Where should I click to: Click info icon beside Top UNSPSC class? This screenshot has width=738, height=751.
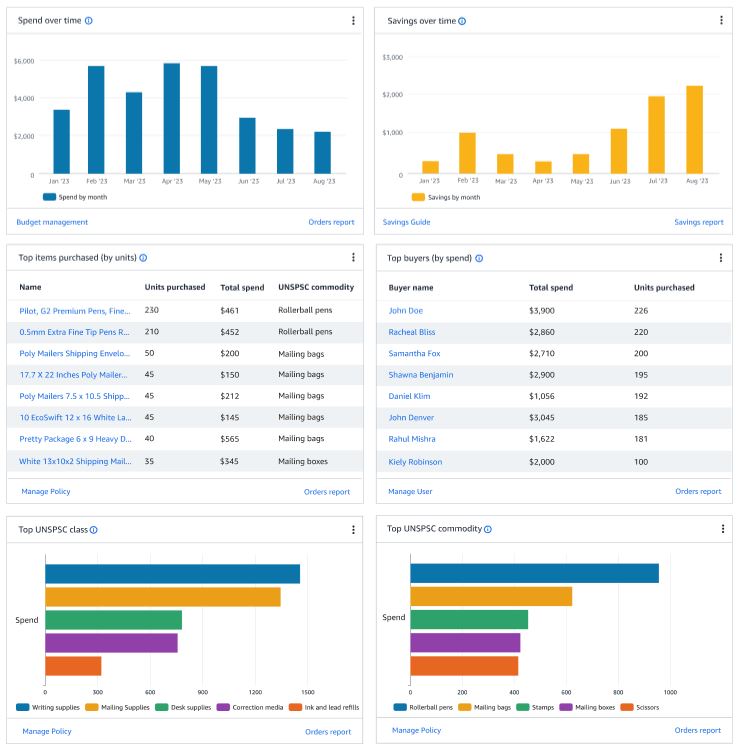93,530
